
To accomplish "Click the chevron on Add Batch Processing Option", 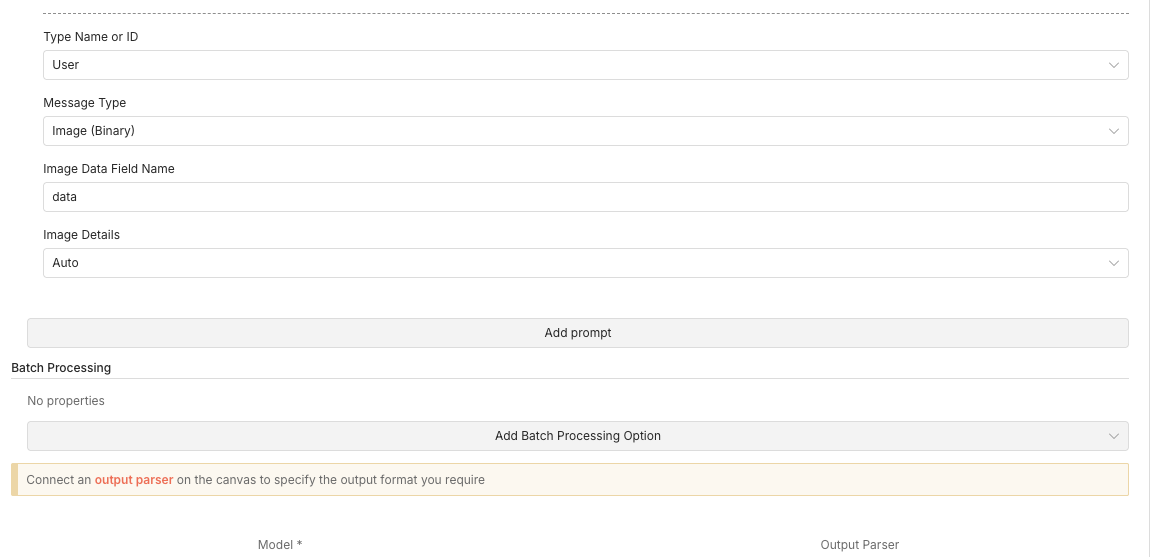I will [1114, 436].
